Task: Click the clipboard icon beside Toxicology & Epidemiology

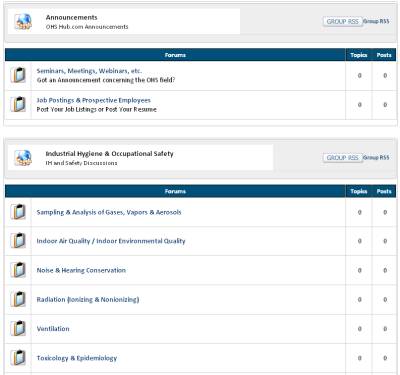Action: (18, 358)
